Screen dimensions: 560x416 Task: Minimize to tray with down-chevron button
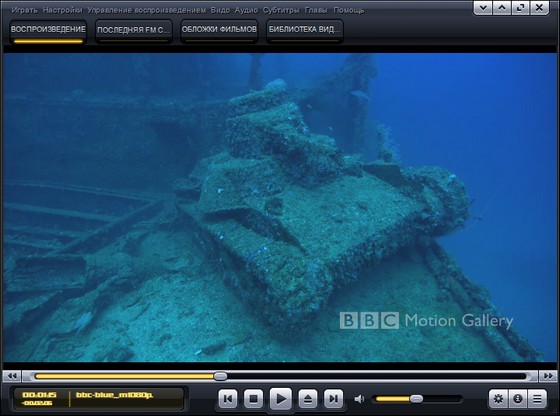point(483,8)
